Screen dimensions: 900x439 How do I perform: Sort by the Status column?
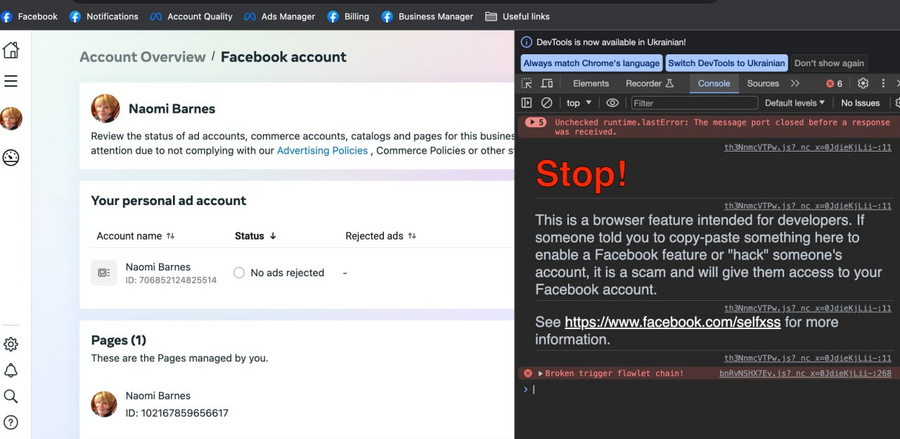coord(255,236)
